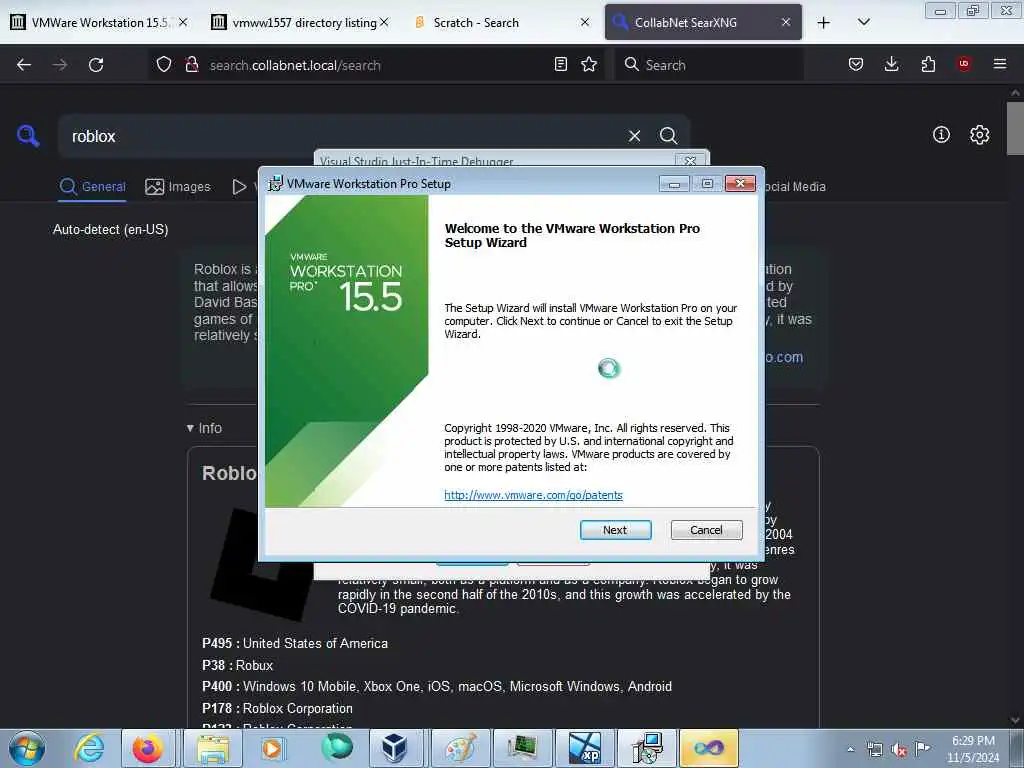This screenshot has width=1024, height=768.
Task: Open the taskbar clock showing 6:29 PM
Action: (973, 749)
